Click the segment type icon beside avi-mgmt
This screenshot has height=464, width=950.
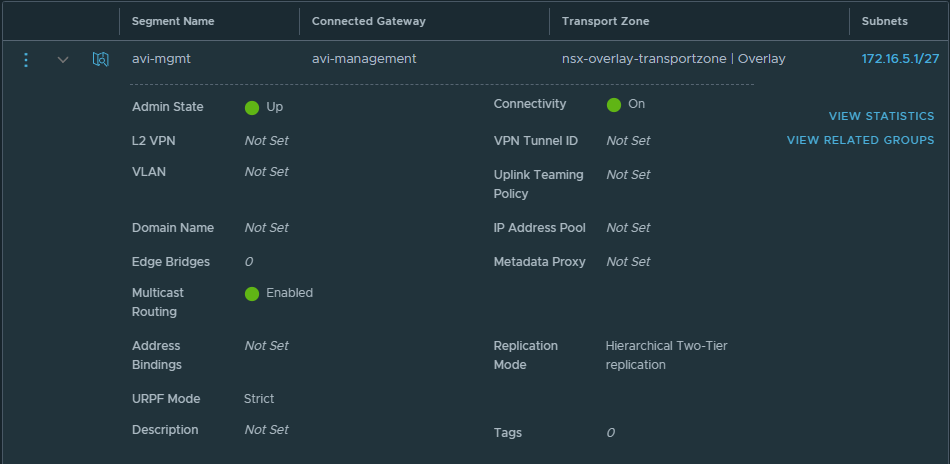100,60
